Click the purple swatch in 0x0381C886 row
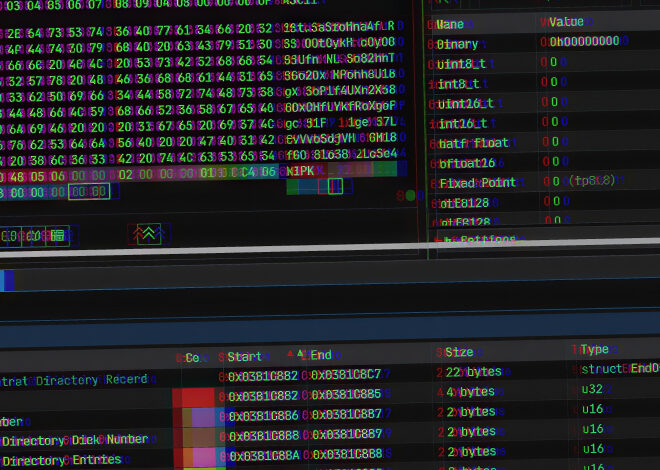This screenshot has width=660, height=470. tap(204, 417)
